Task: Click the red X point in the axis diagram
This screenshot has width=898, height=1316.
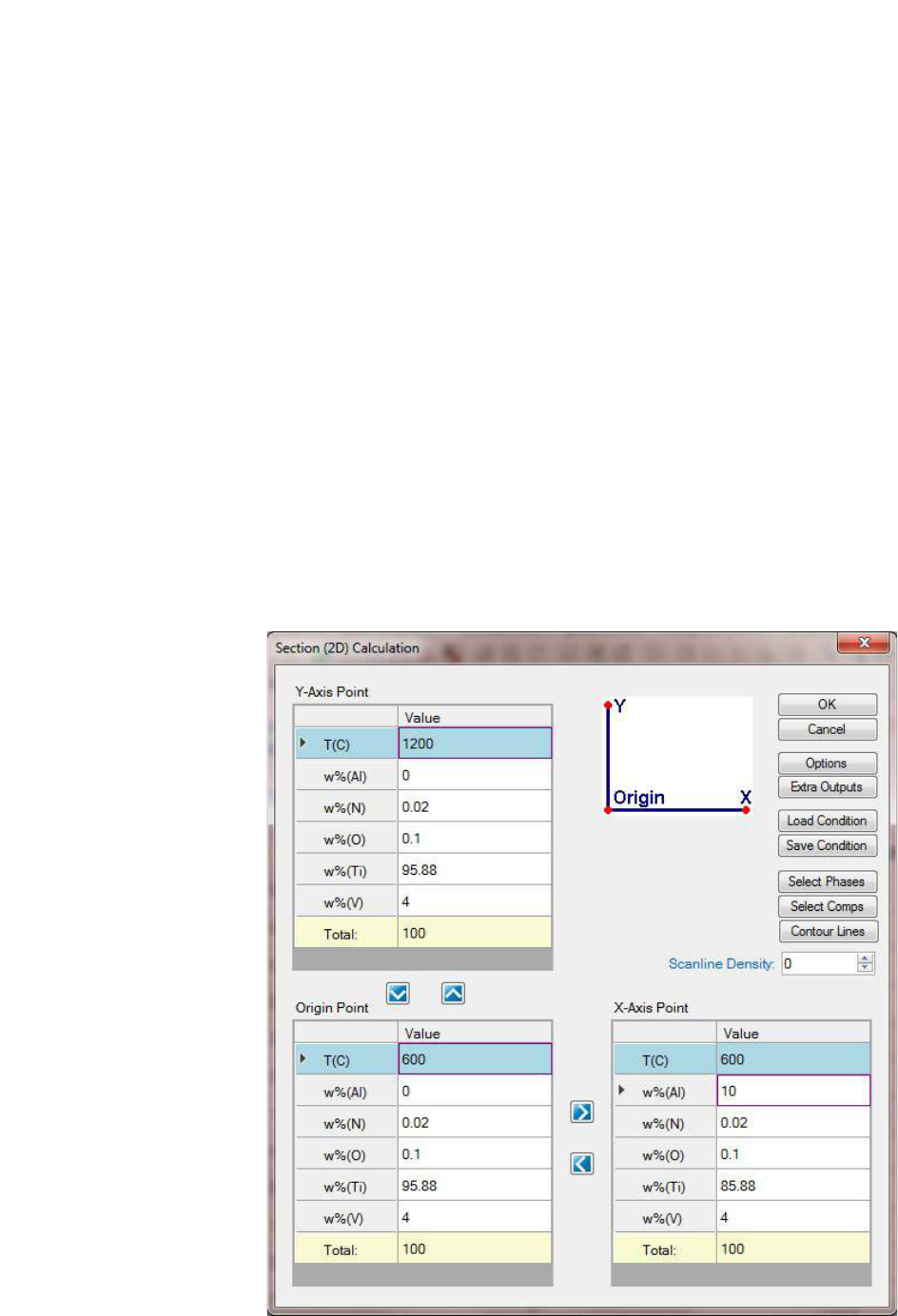Action: (746, 810)
